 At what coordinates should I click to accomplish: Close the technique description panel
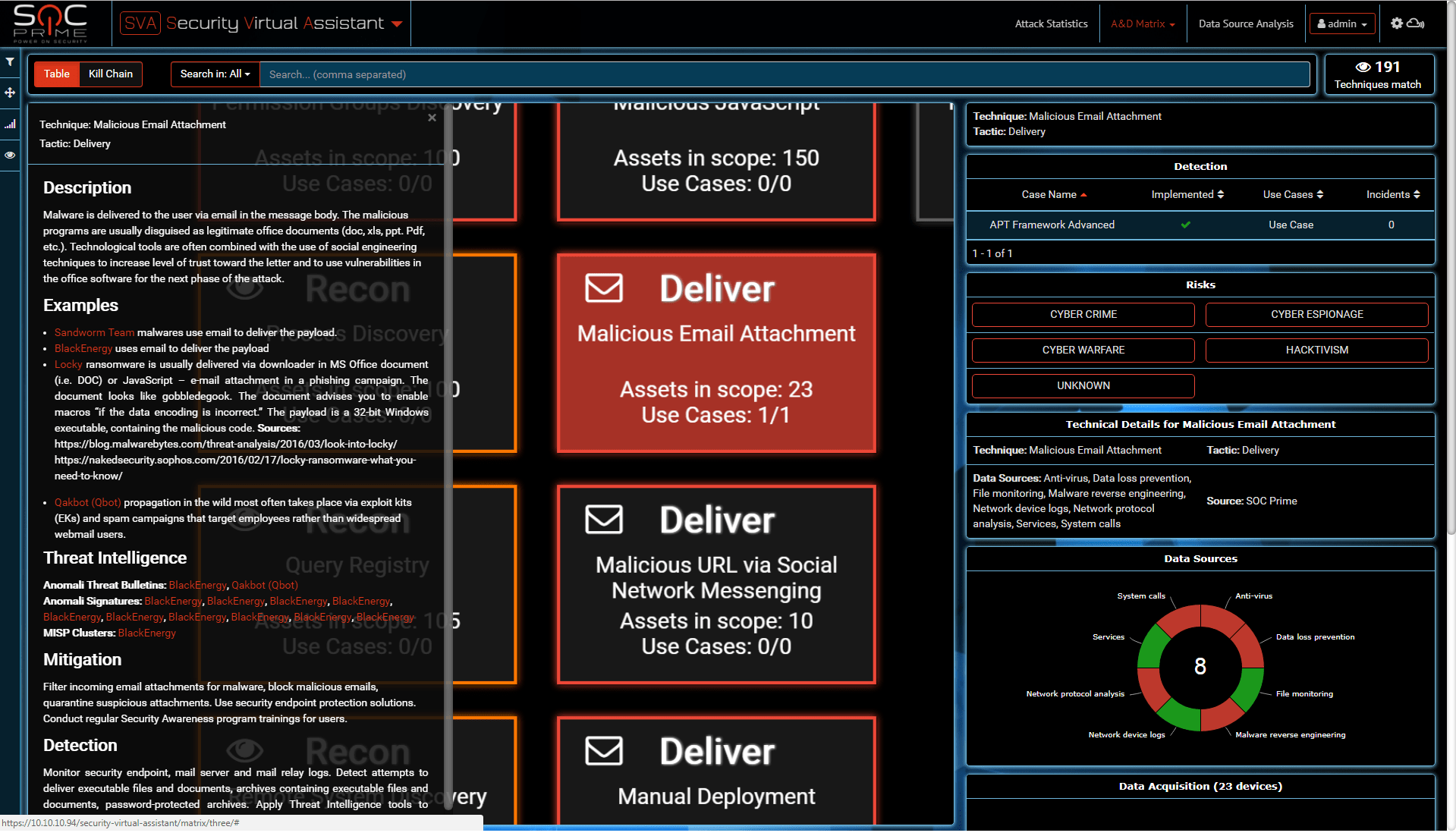432,118
